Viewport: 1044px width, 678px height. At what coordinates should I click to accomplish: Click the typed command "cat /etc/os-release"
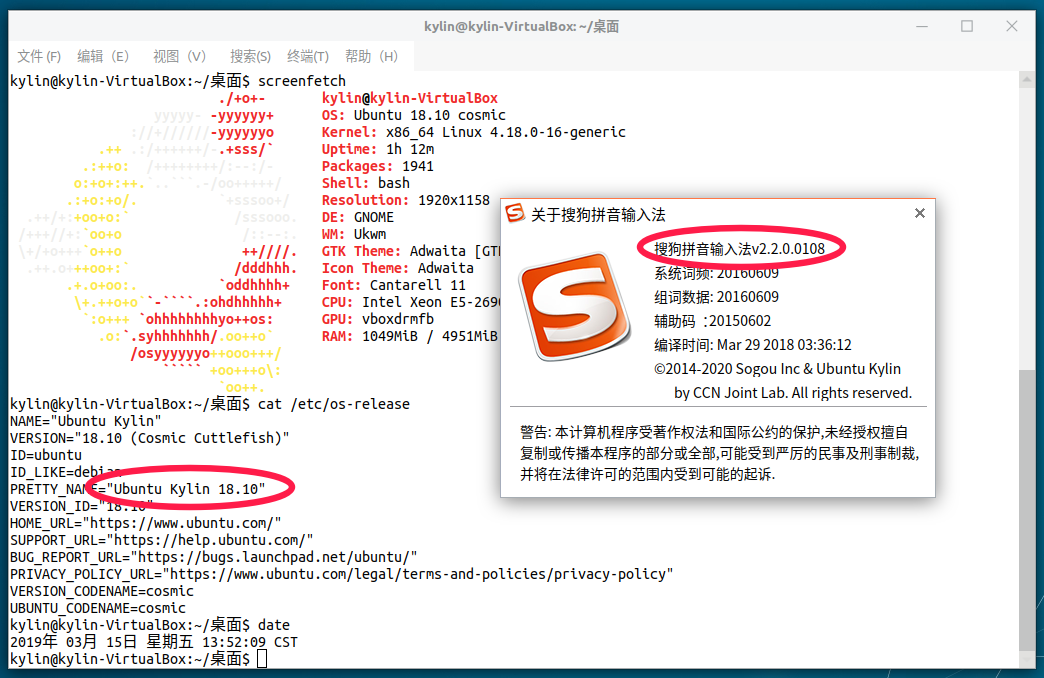334,404
